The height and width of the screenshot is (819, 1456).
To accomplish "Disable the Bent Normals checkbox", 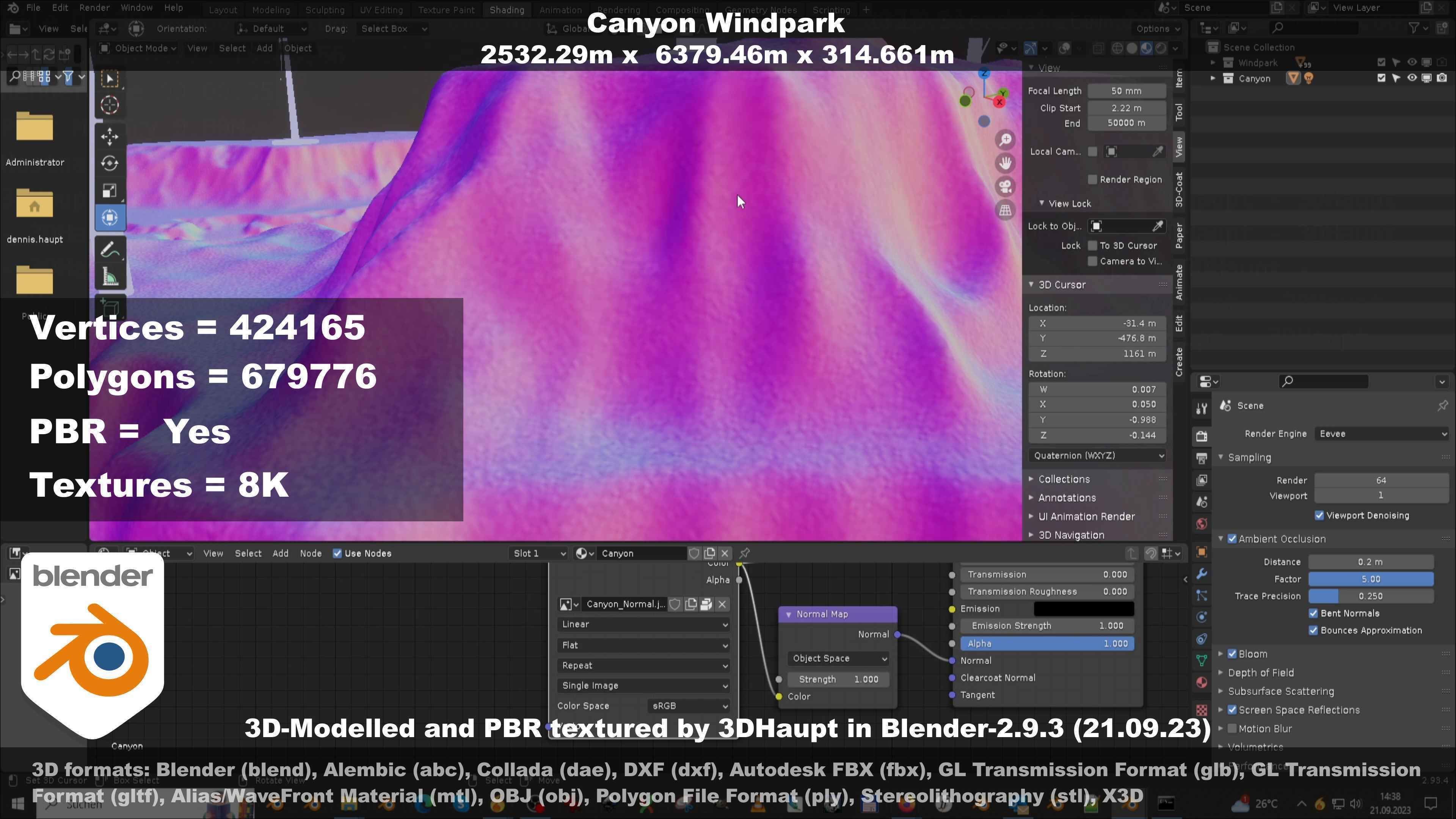I will point(1313,613).
